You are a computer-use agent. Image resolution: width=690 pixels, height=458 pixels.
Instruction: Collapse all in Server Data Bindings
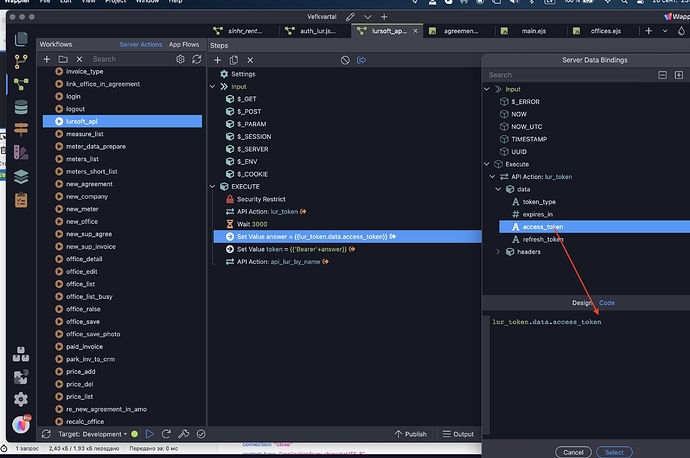(x=662, y=75)
